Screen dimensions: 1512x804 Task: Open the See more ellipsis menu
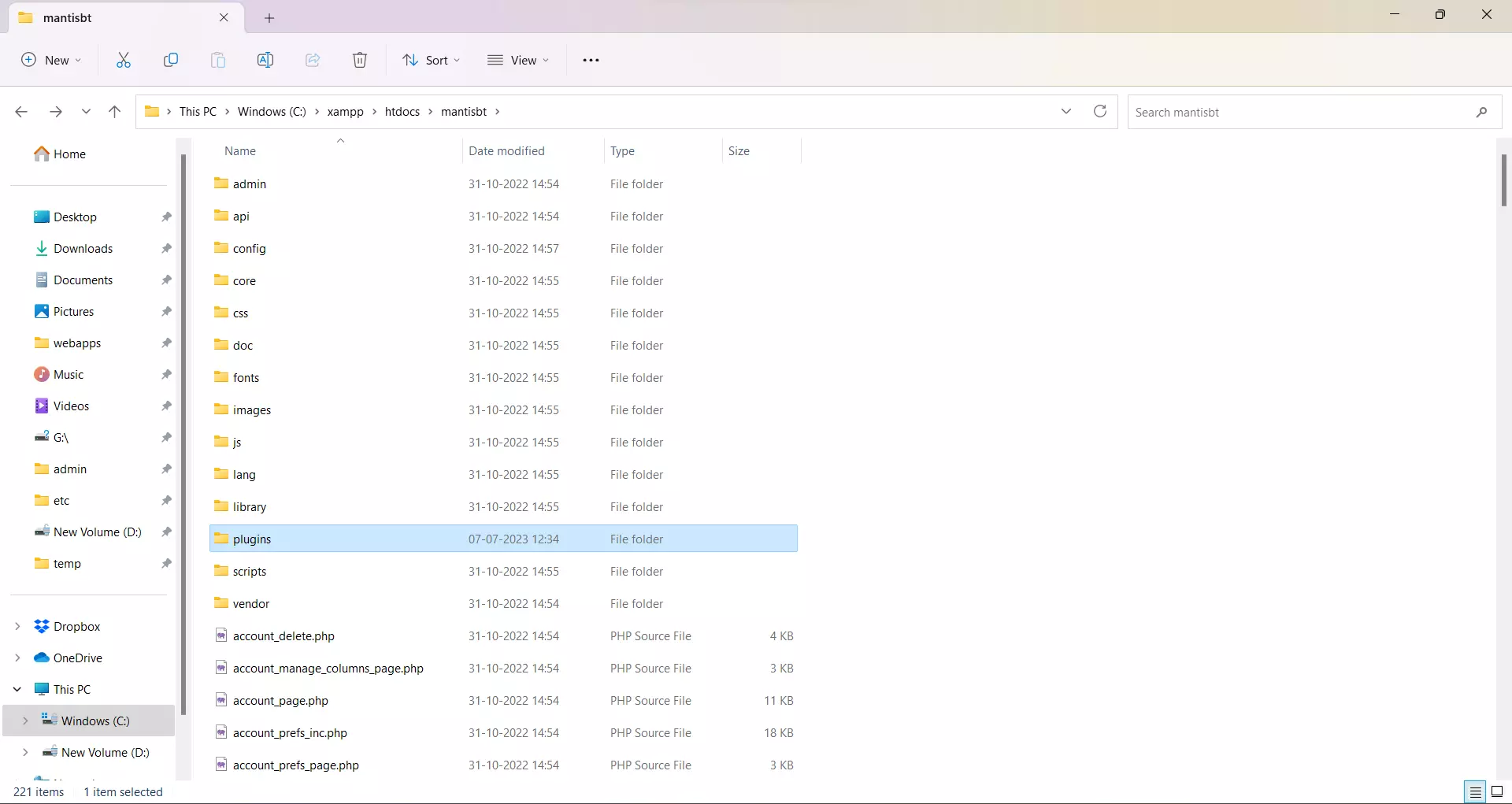coord(591,60)
